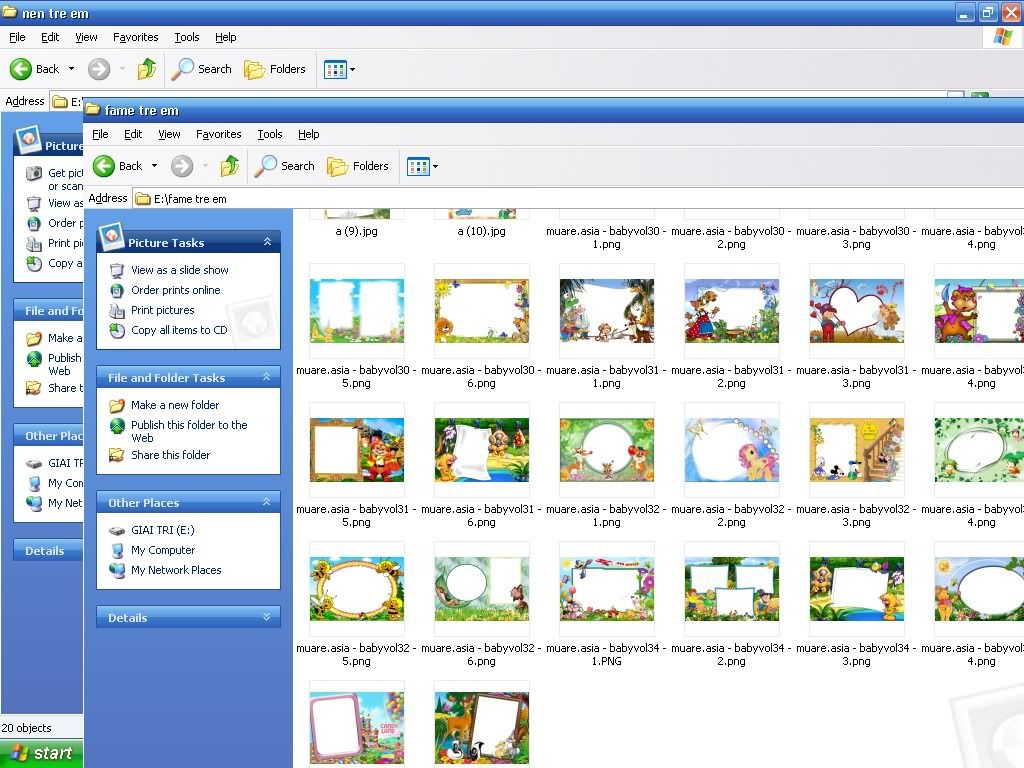Open Tools menu in nen tre em window
The width and height of the screenshot is (1024, 768).
pos(187,37)
